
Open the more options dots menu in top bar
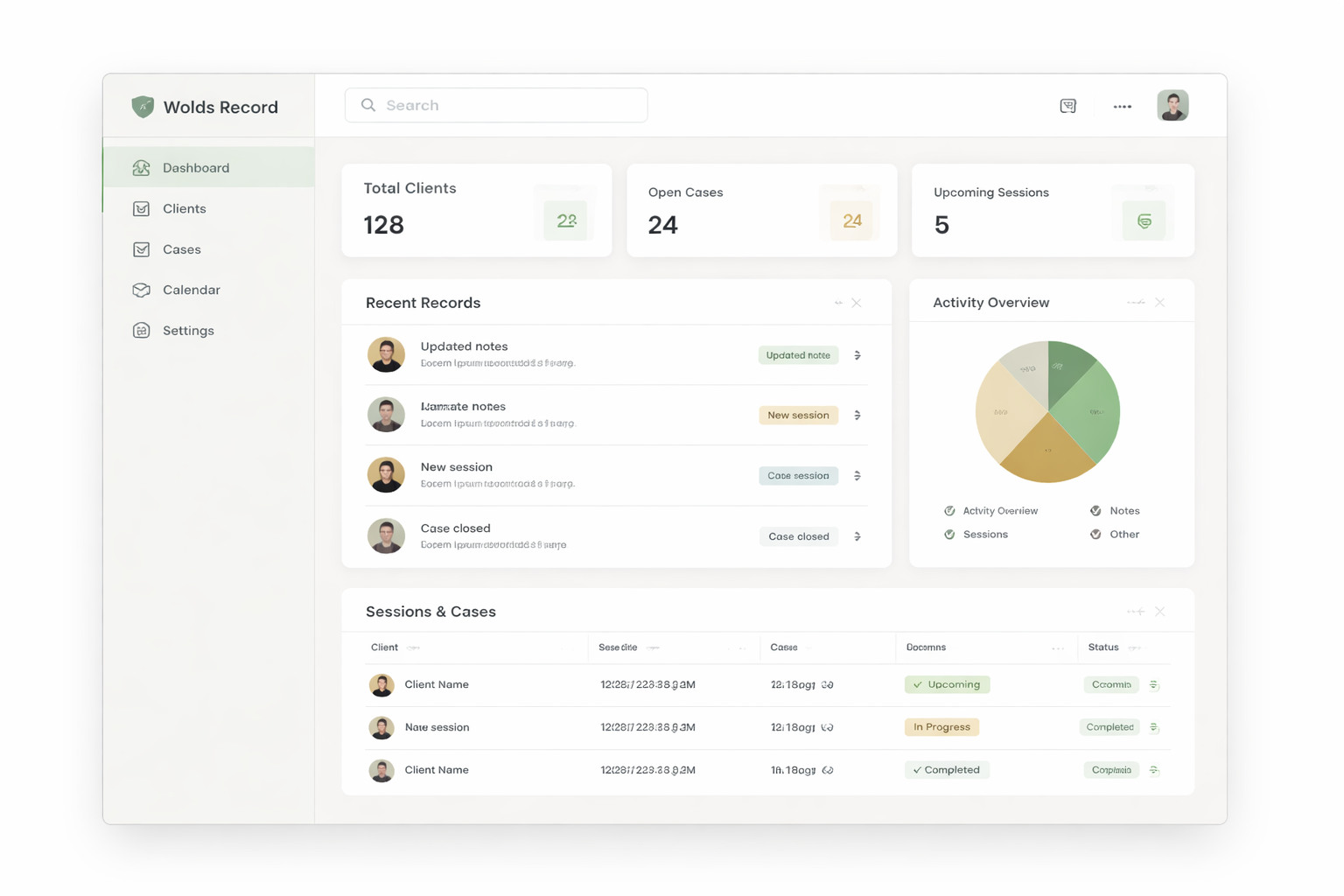[x=1122, y=105]
